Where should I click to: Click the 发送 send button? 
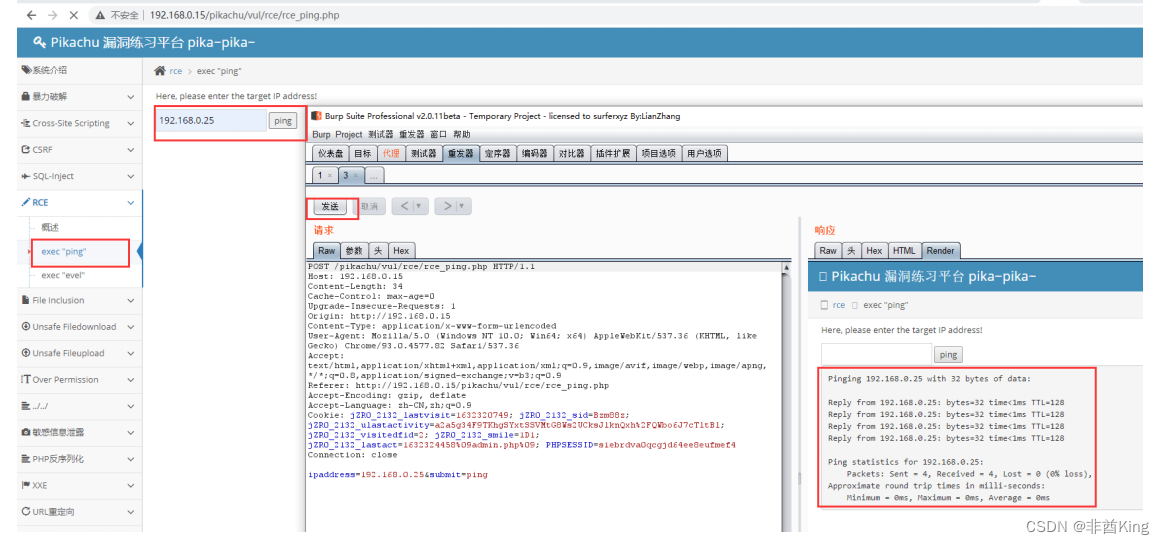click(330, 206)
